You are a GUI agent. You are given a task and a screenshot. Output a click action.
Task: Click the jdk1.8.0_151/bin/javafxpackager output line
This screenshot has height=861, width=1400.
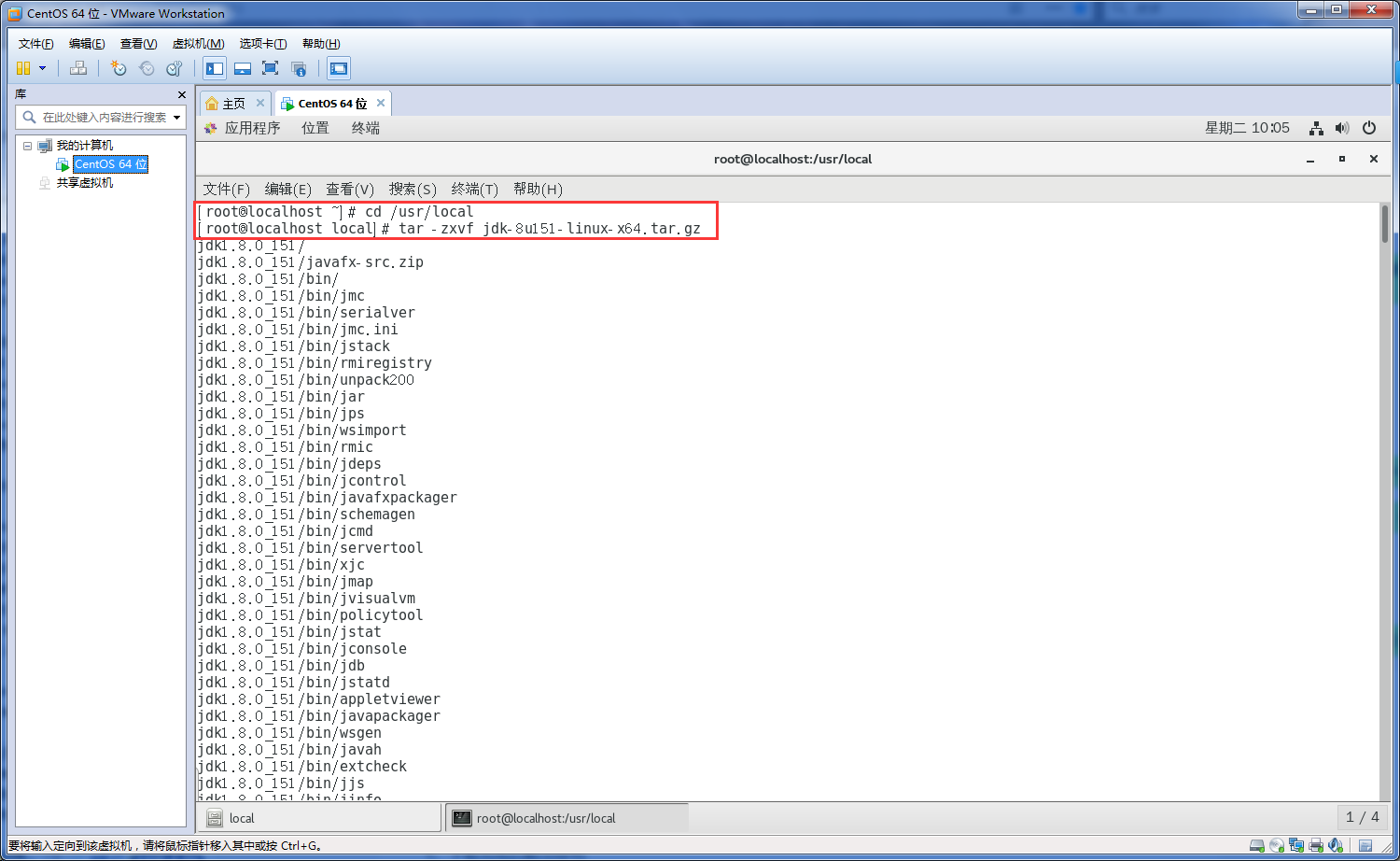pos(328,498)
